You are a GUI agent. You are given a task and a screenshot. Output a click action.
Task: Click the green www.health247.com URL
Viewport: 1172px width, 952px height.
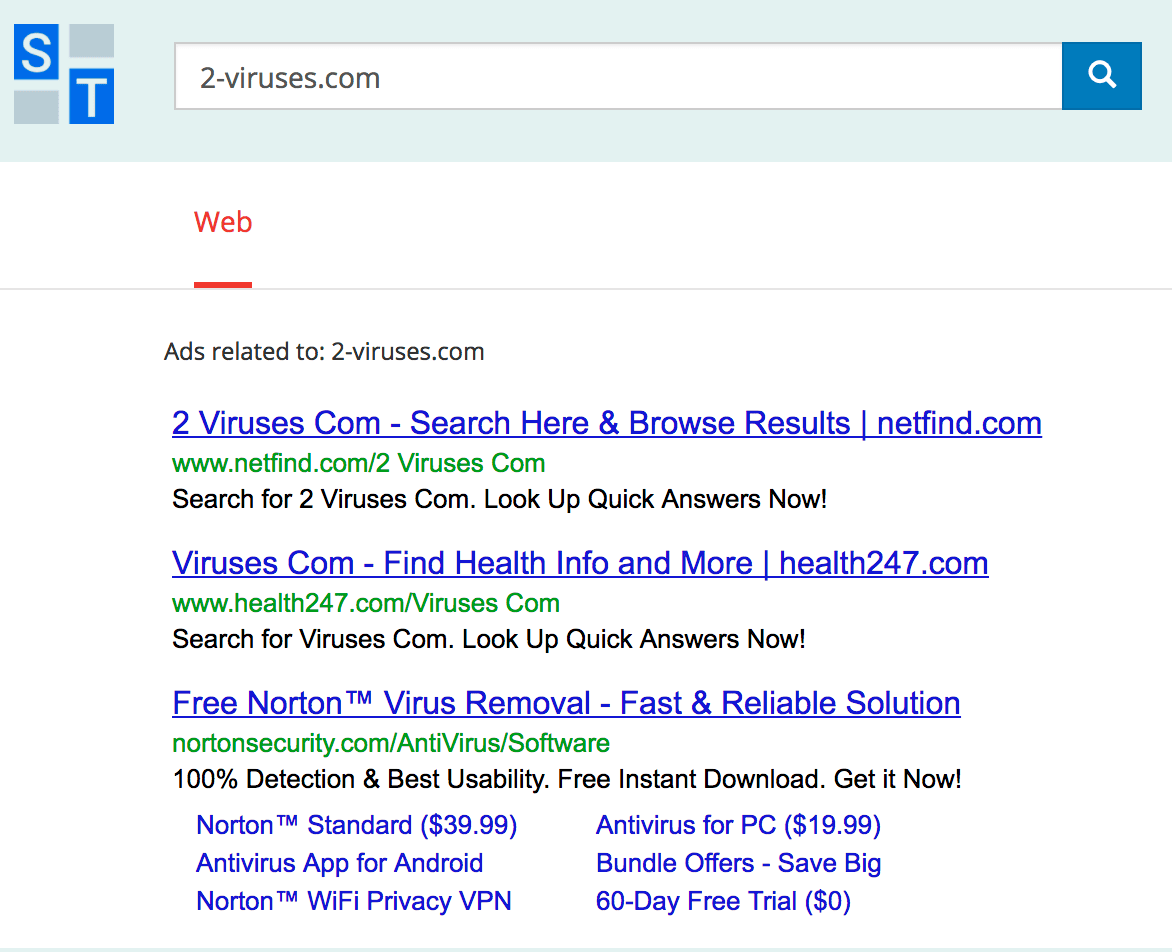366,603
